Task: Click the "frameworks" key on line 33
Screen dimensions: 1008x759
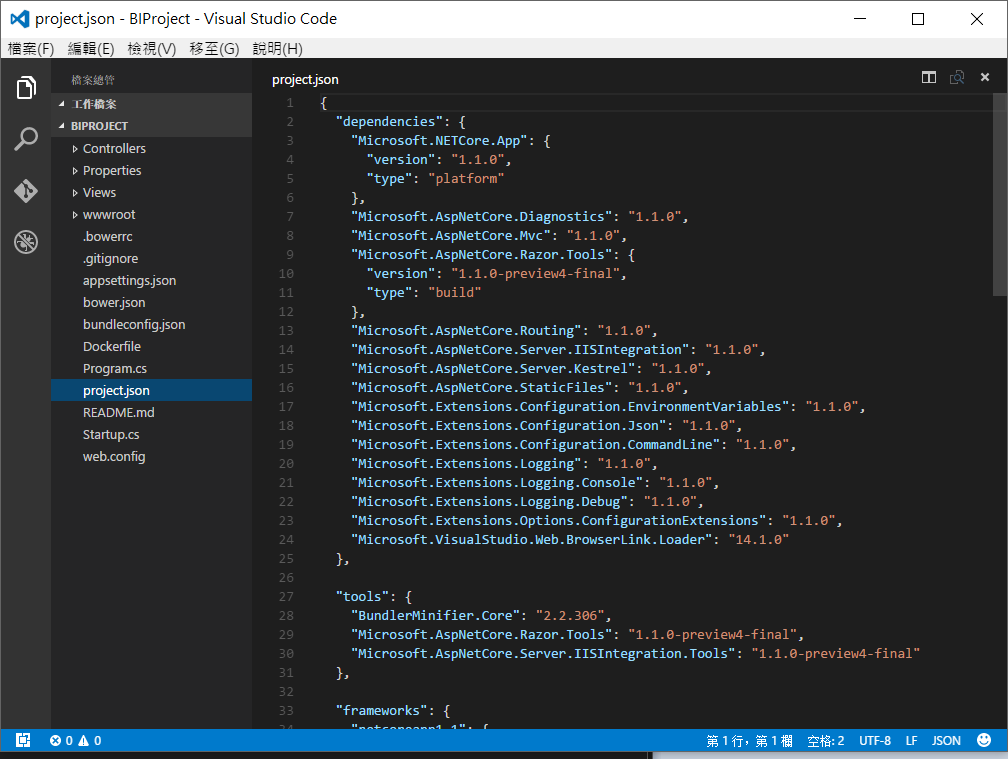Action: pyautogui.click(x=381, y=710)
